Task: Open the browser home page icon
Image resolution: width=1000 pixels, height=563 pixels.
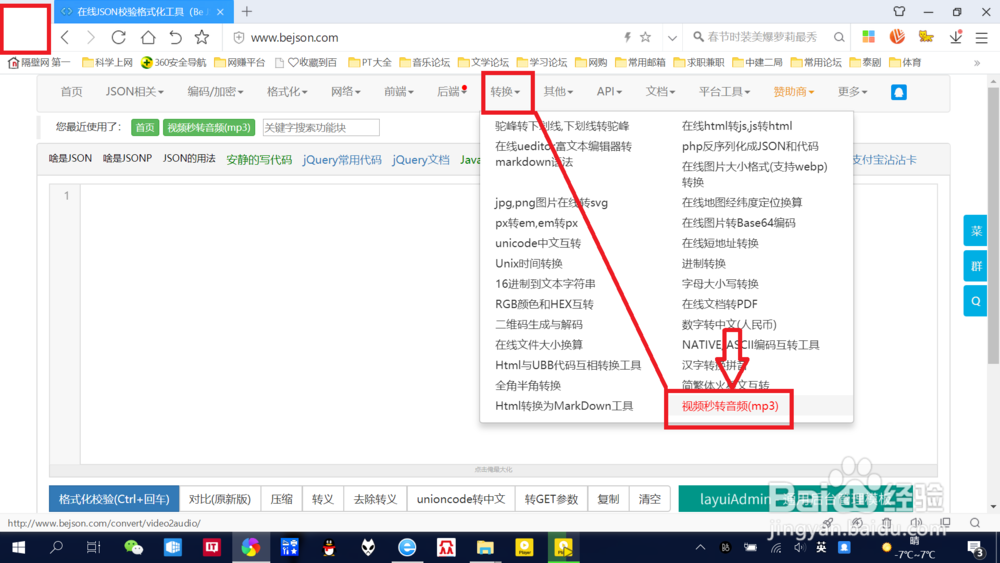Action: point(147,37)
